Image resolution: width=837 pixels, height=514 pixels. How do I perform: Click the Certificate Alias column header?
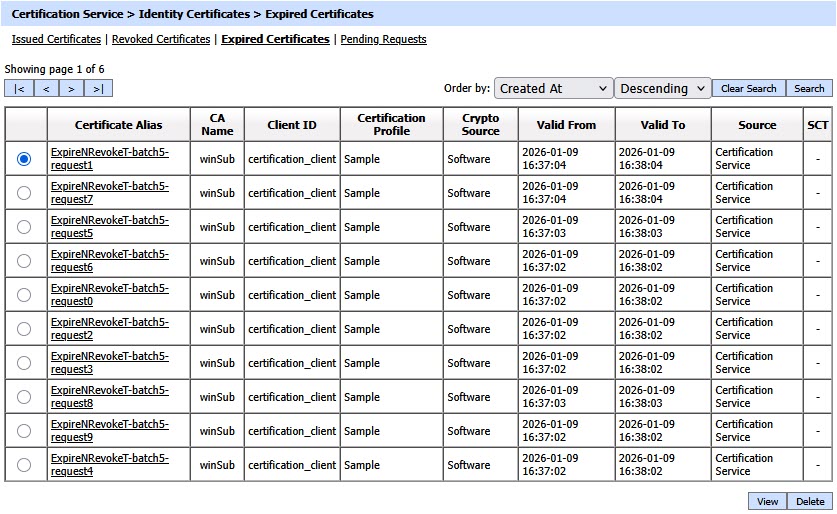tap(118, 125)
